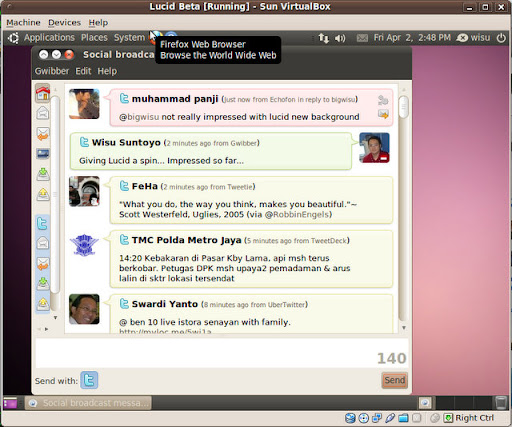The image size is (512, 427).
Task: Click the clock Fri Apr 2, 2:48 PM
Action: click(412, 38)
